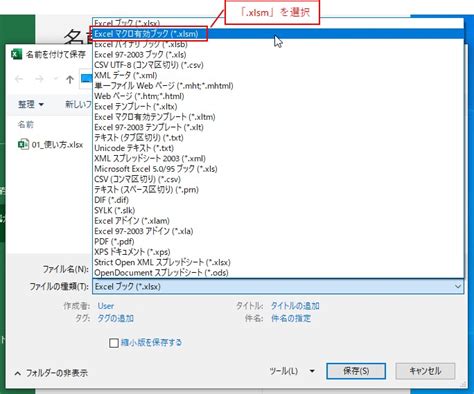
Task: Choose Excel バイナリ ブック (*.xlsb) option
Action: pyautogui.click(x=278, y=44)
